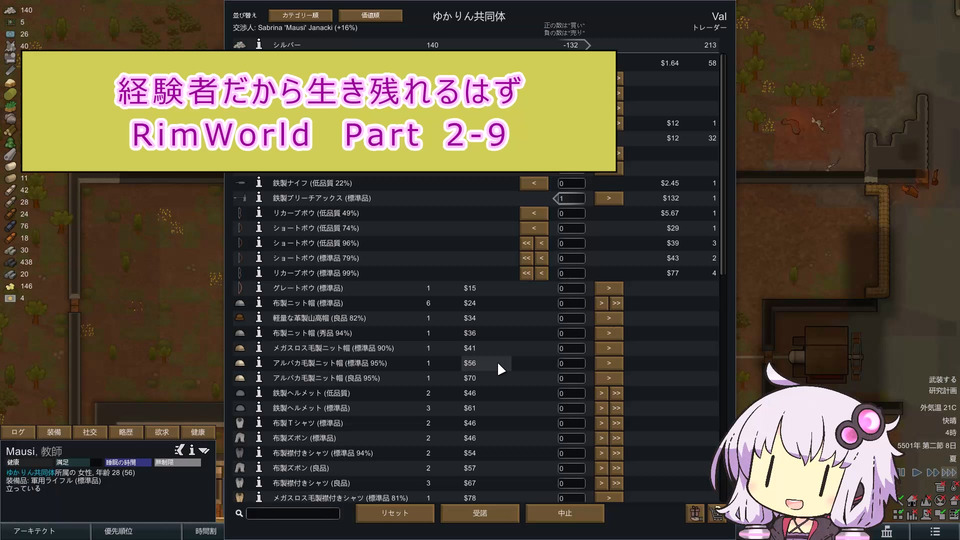960x540 pixels.
Task: Open the 健康 tab
Action: [x=198, y=432]
